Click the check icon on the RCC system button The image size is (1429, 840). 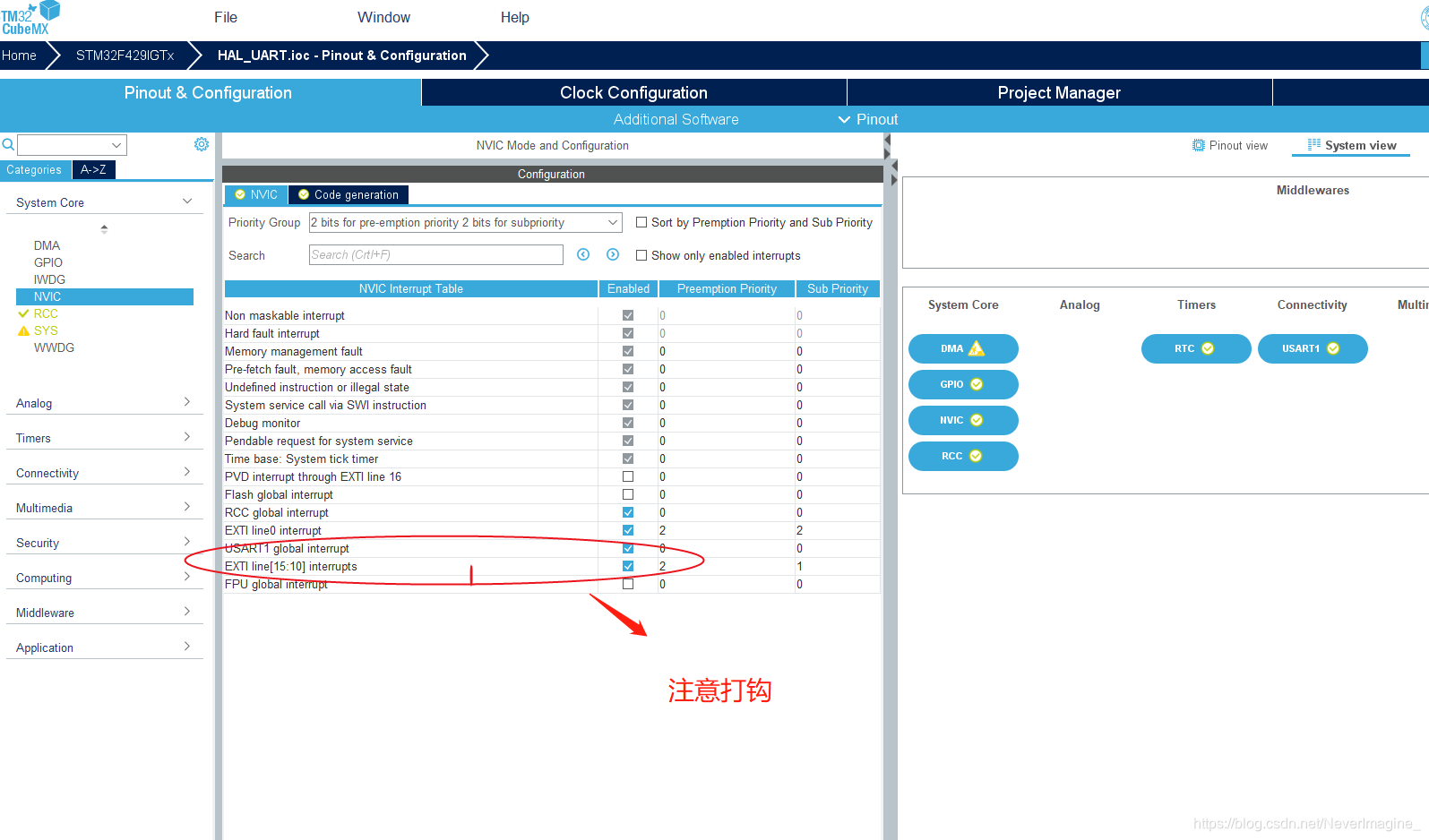(976, 456)
